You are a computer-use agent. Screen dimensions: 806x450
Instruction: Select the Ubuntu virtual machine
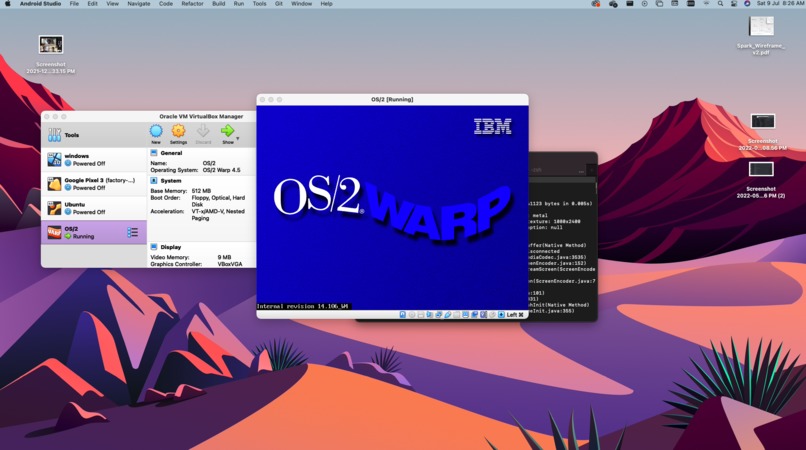(x=94, y=208)
